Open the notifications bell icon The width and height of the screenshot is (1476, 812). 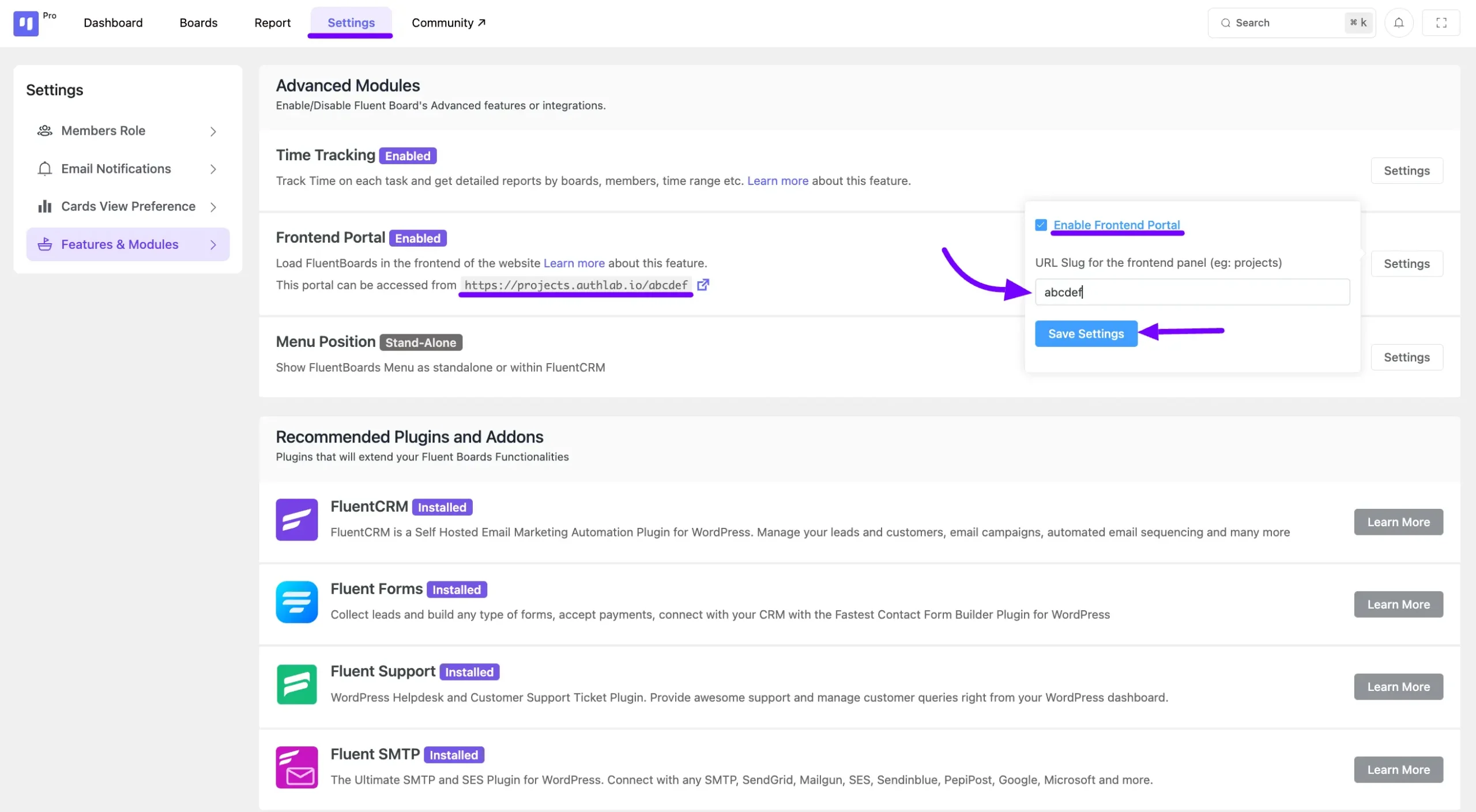coord(1399,23)
